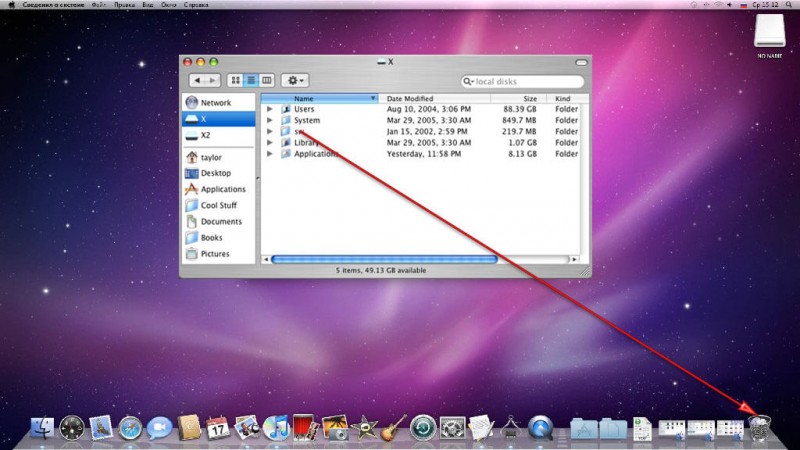Open iCal calendar from the Dock

[218, 428]
